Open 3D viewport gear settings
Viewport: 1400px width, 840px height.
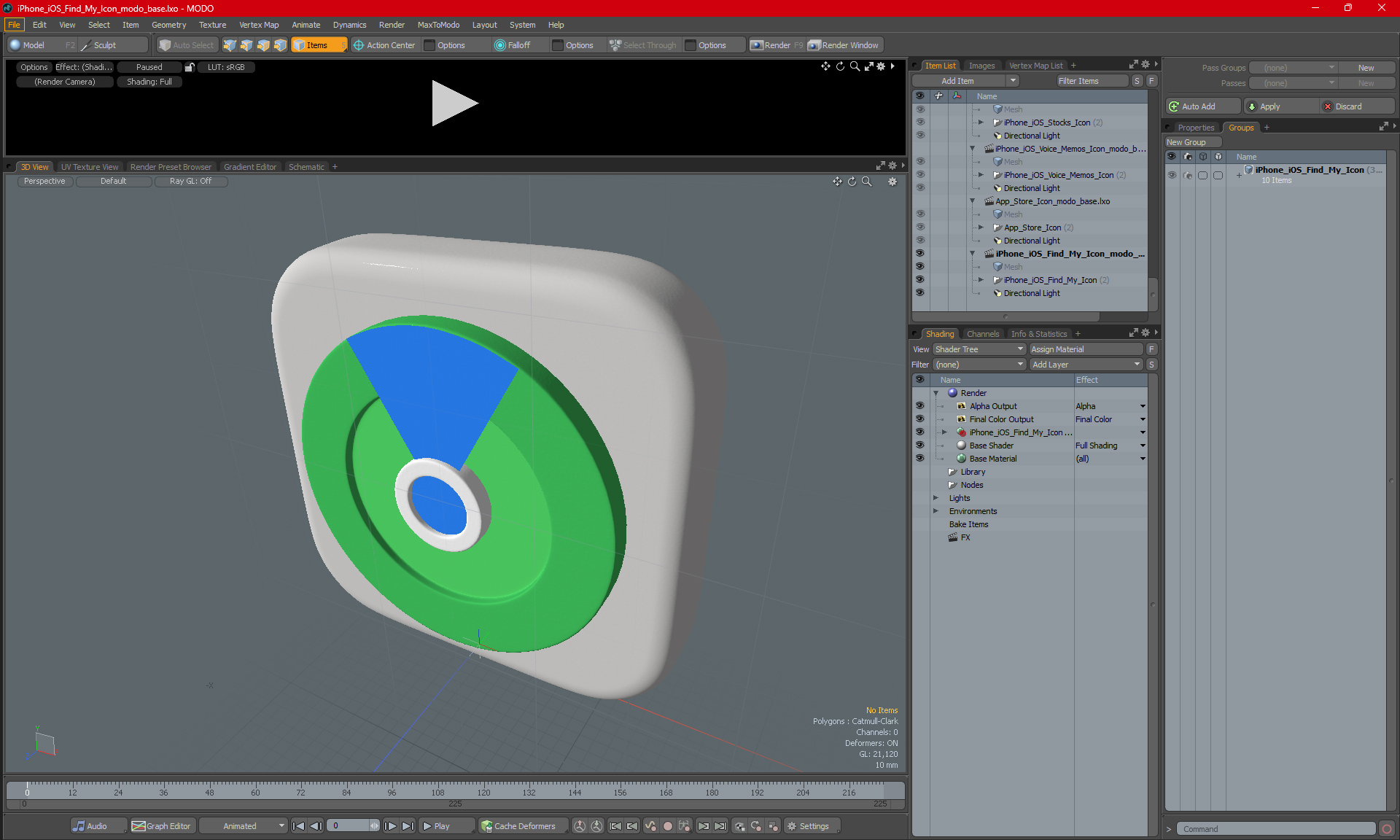[x=892, y=182]
